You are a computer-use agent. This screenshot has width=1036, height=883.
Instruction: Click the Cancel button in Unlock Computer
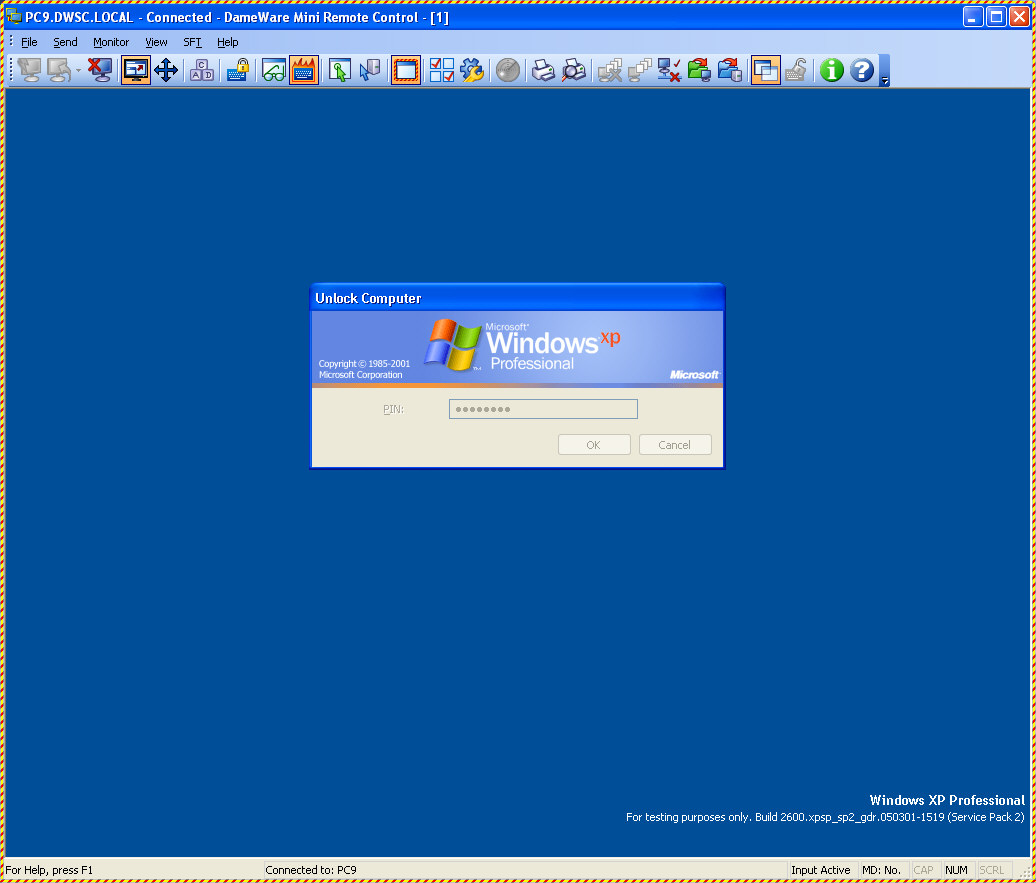click(675, 445)
